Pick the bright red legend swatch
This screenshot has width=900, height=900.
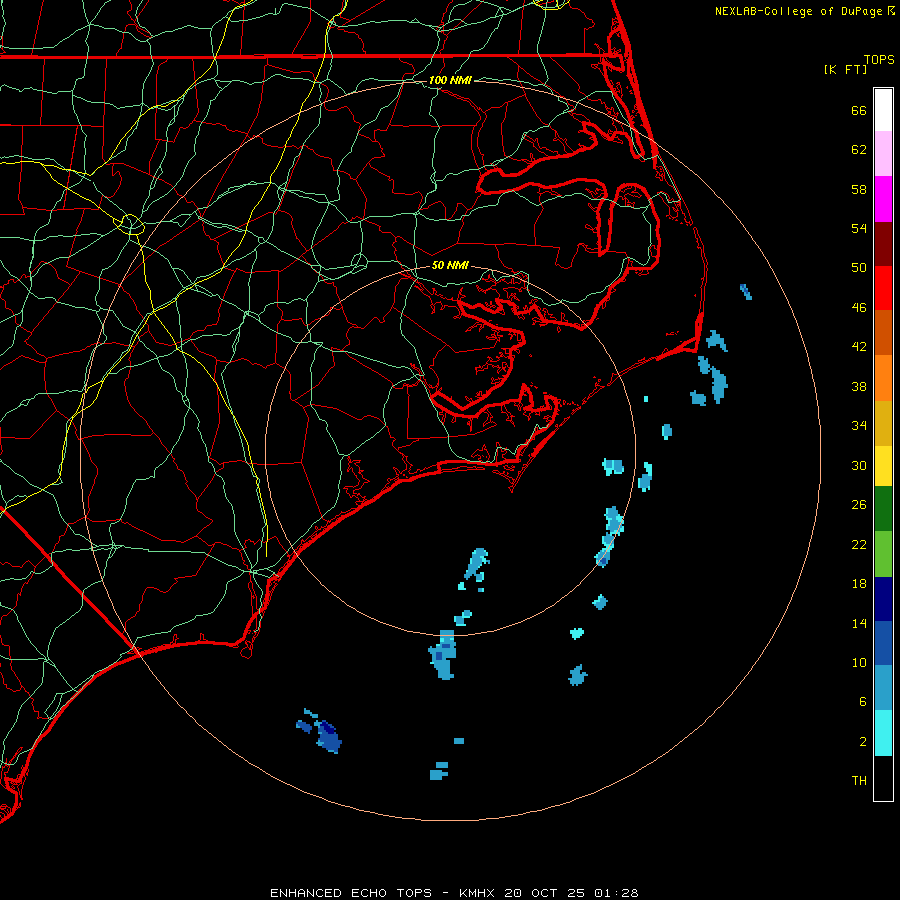click(x=883, y=288)
